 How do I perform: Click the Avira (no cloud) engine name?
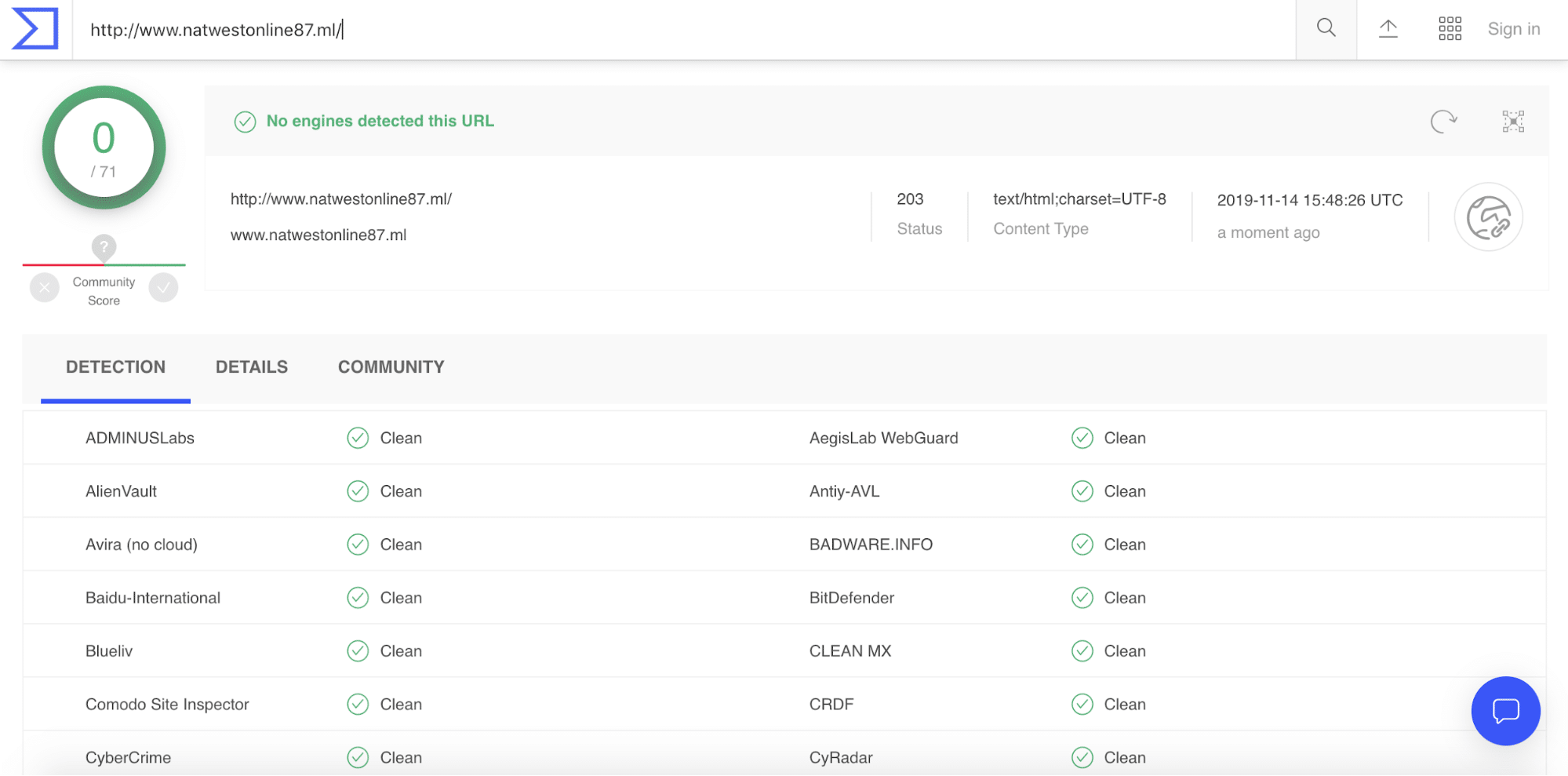(x=141, y=545)
